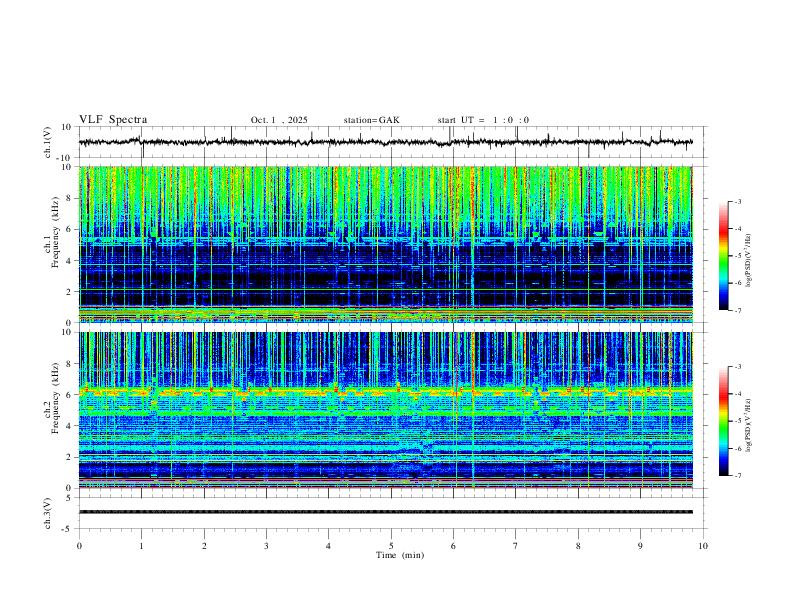The image size is (792, 612).
Task: Click time axis tick label '3'
Action: (266, 546)
